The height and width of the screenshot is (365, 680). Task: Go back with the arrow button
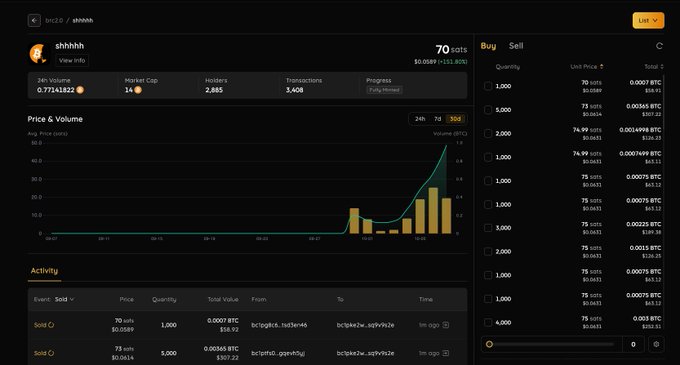[x=34, y=20]
